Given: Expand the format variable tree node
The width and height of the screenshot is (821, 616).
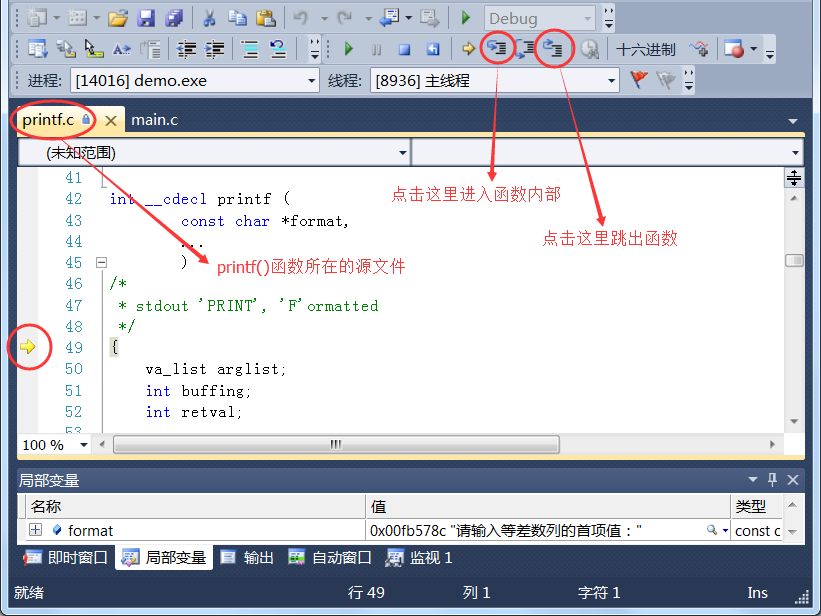Looking at the screenshot, I should pyautogui.click(x=35, y=531).
